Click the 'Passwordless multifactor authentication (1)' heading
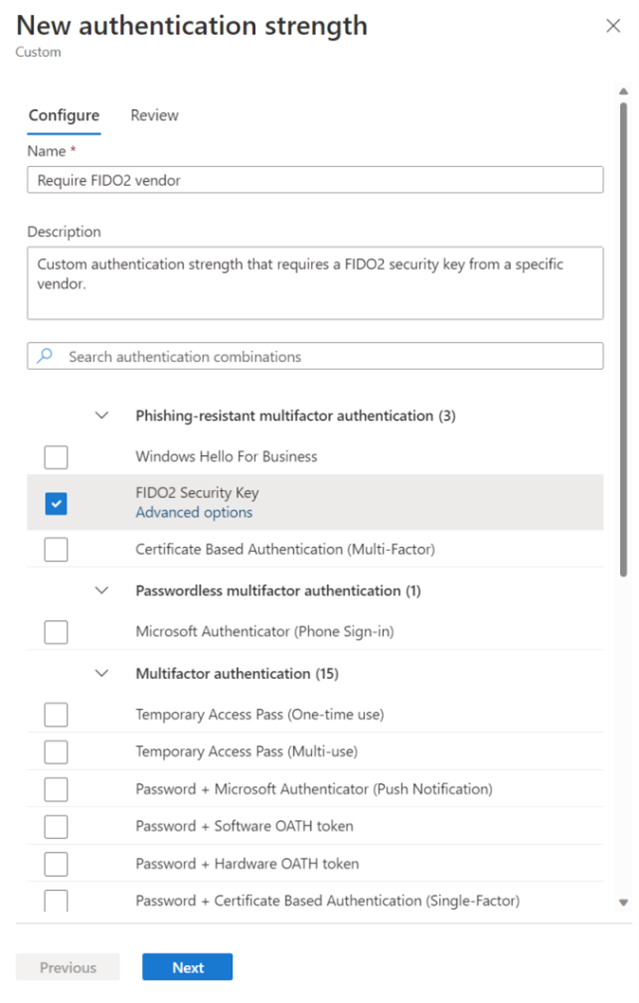The image size is (639, 1003). click(278, 590)
